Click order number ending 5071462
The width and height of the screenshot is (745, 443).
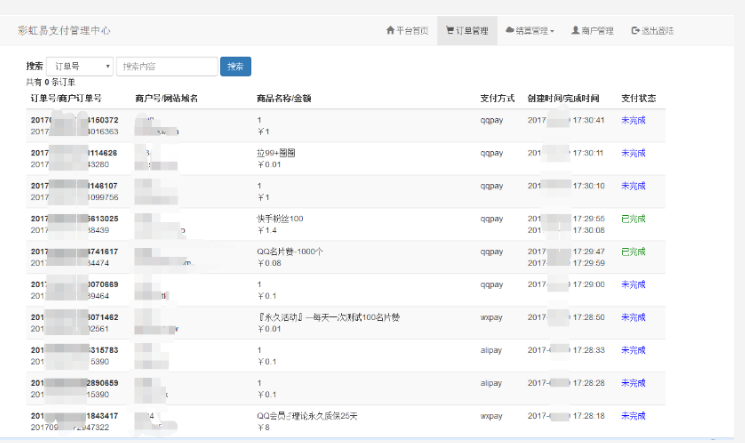click(75, 317)
